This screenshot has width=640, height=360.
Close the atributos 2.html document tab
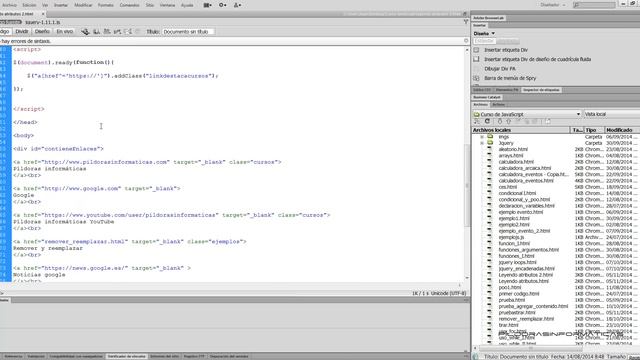(43, 14)
